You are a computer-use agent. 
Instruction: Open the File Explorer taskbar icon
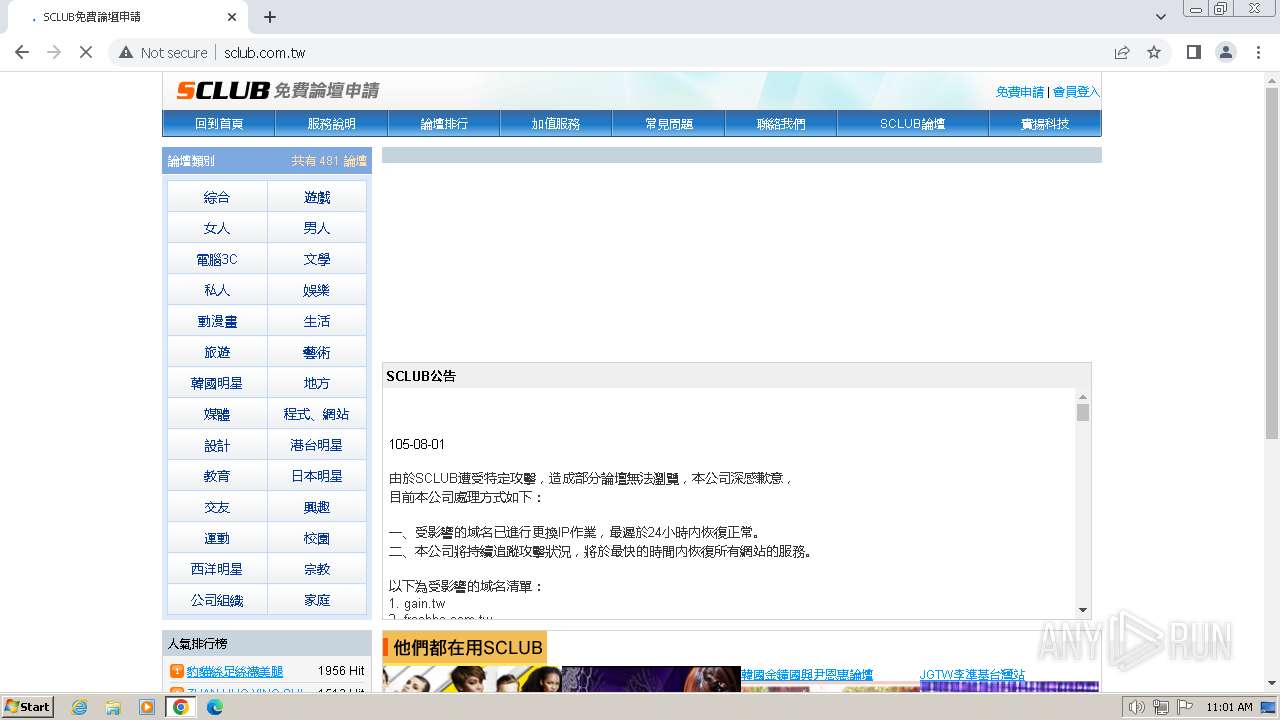113,707
